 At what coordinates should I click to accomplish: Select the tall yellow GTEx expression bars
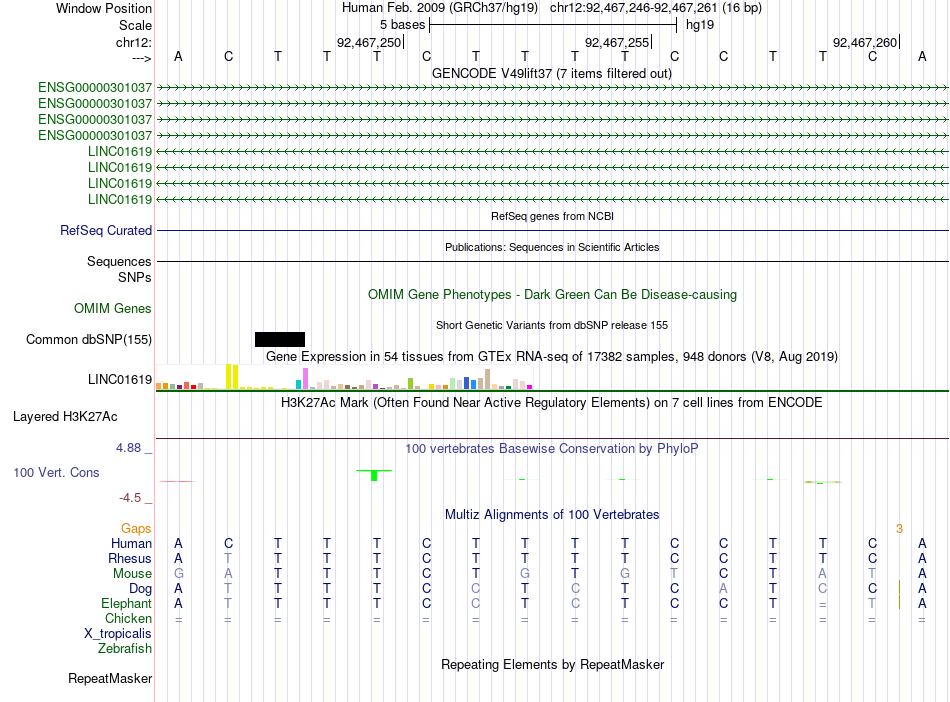tap(232, 376)
